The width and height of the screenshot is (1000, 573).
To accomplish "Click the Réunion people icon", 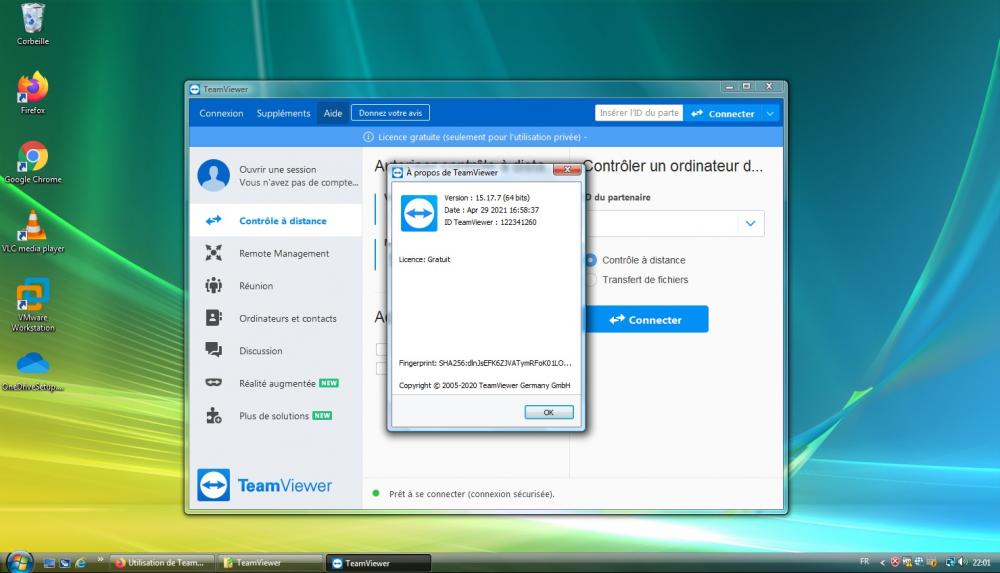I will pos(214,285).
